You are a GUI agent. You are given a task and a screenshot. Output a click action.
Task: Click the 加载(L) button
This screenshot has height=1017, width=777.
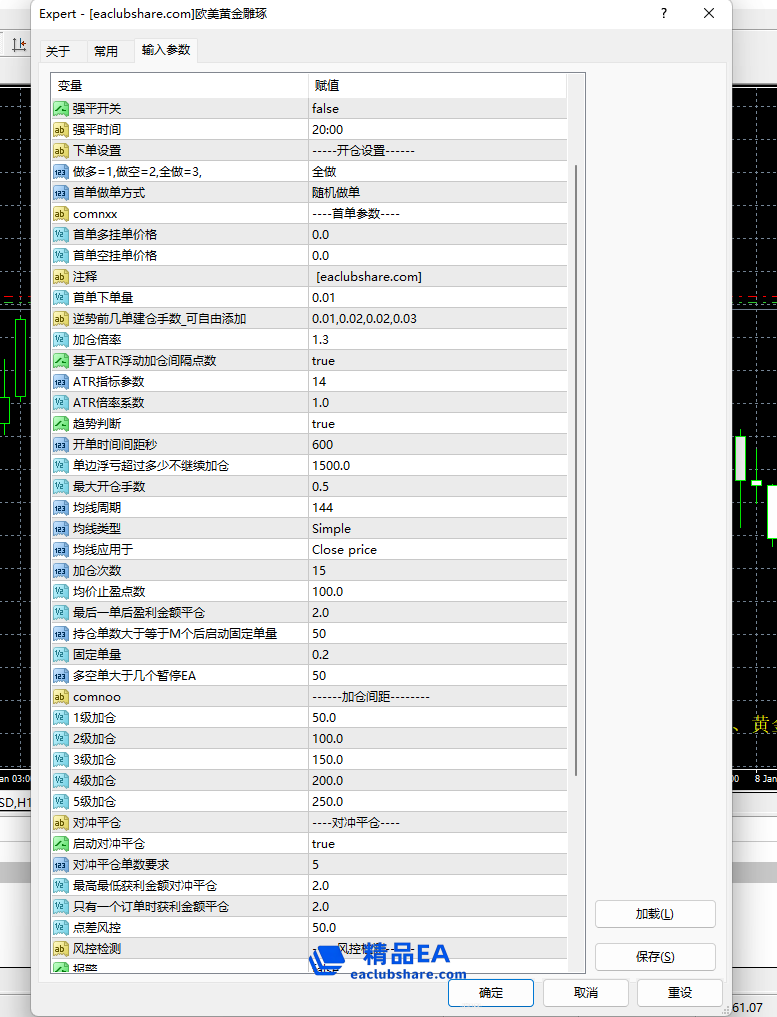click(x=655, y=914)
